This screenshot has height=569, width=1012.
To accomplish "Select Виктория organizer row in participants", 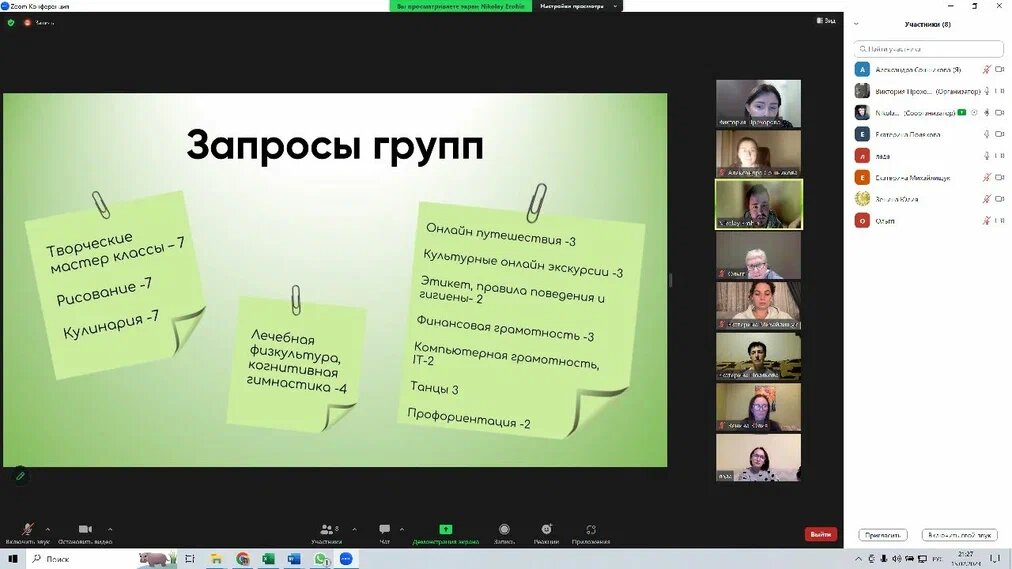I will coord(928,91).
